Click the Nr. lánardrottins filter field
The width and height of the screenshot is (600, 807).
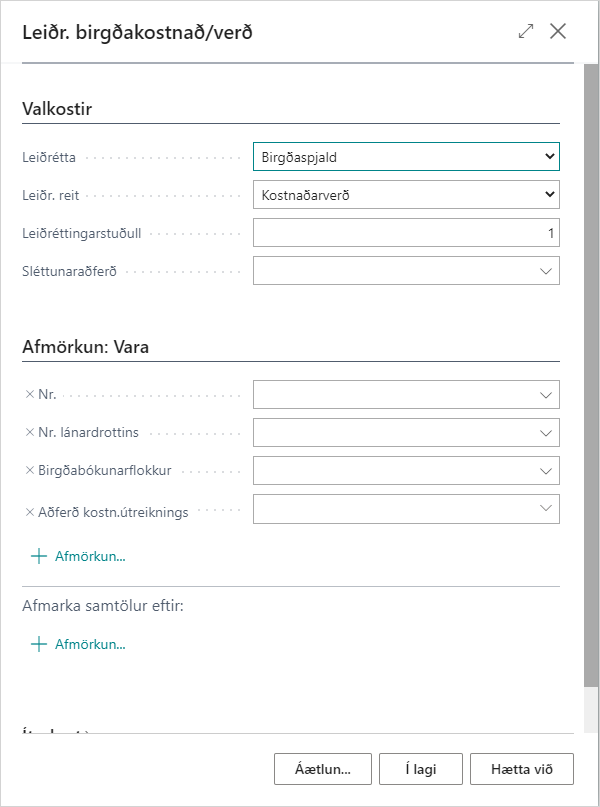[x=396, y=433]
